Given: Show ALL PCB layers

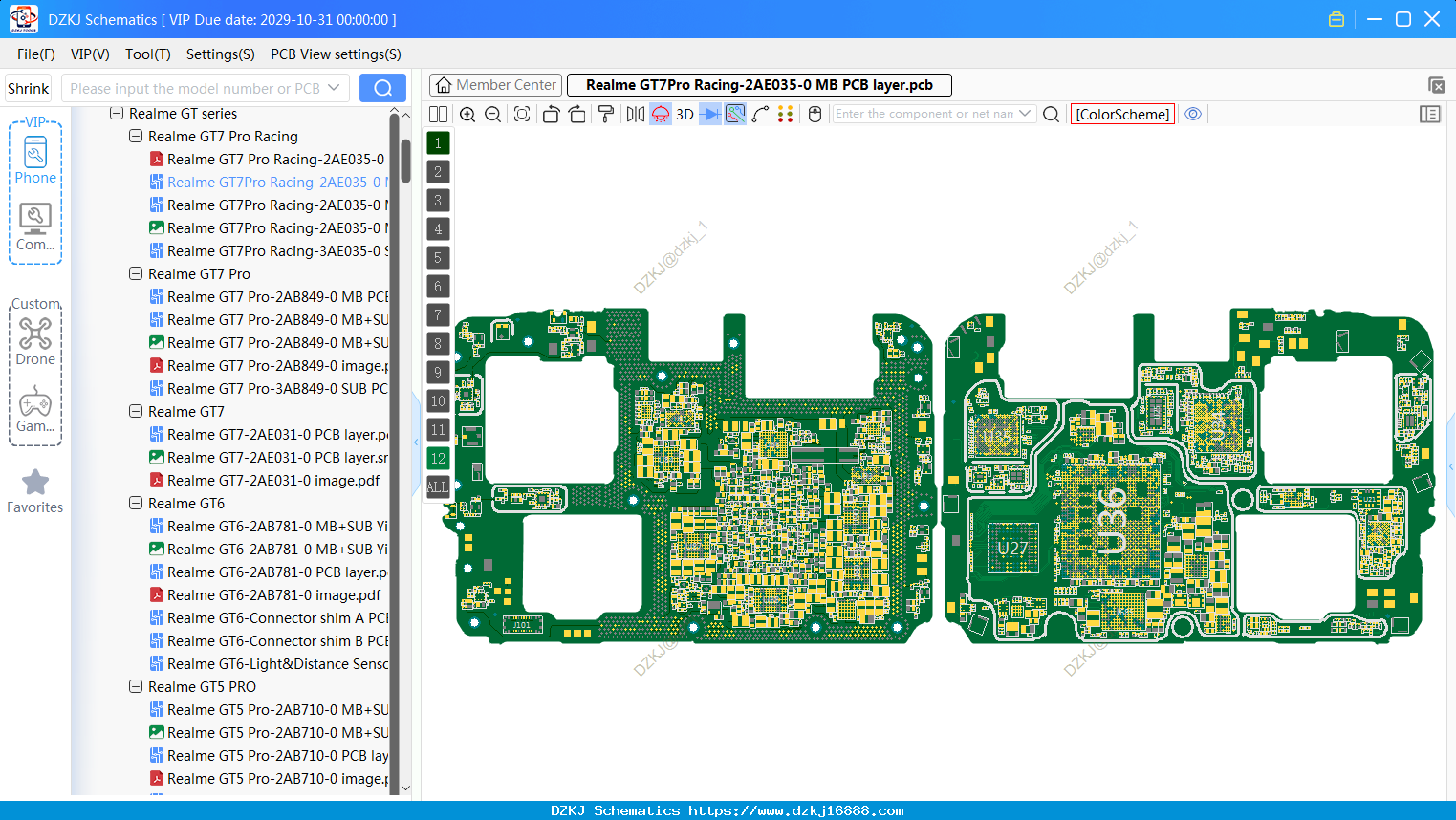Looking at the screenshot, I should point(438,487).
